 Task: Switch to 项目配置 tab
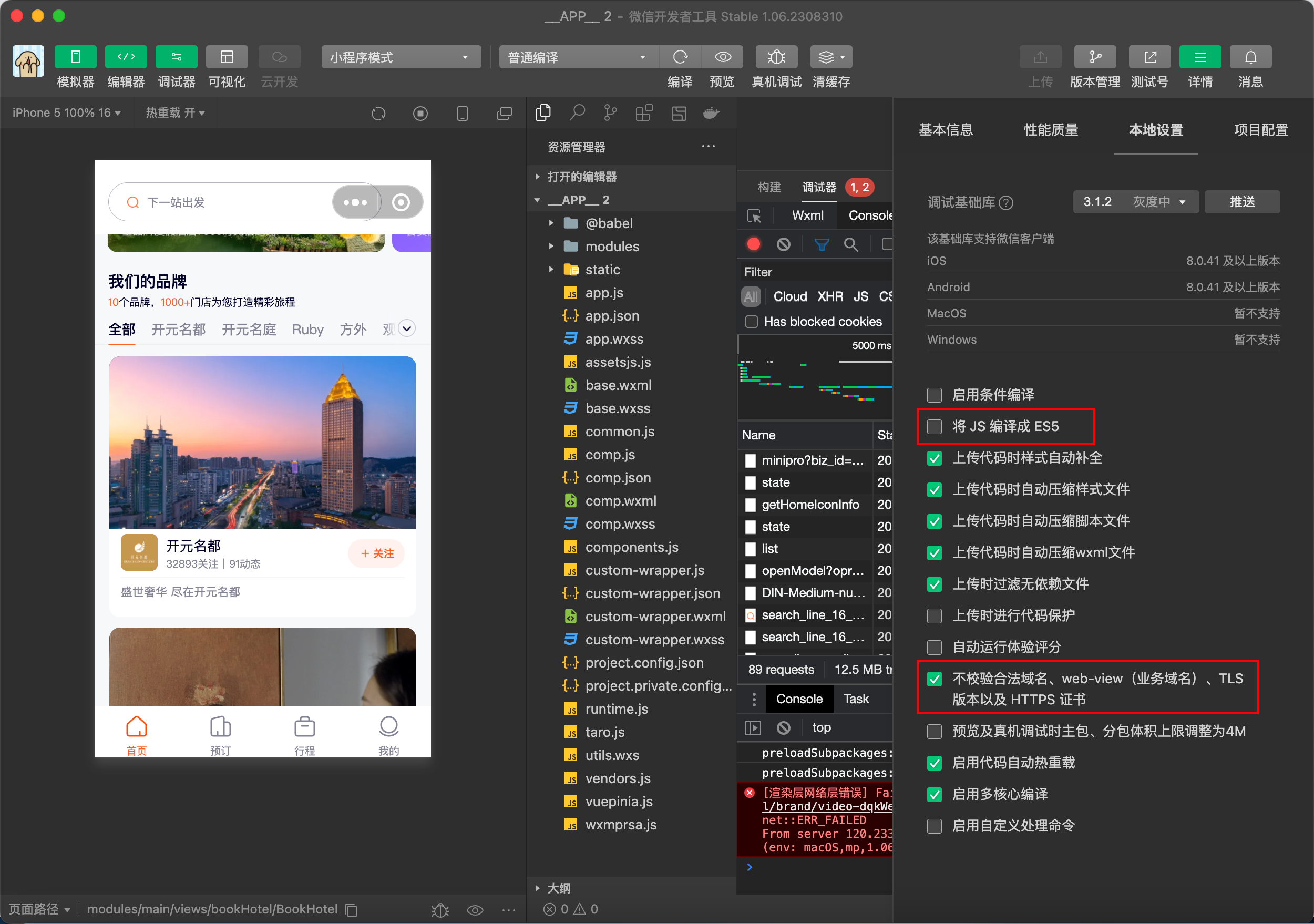point(1260,130)
